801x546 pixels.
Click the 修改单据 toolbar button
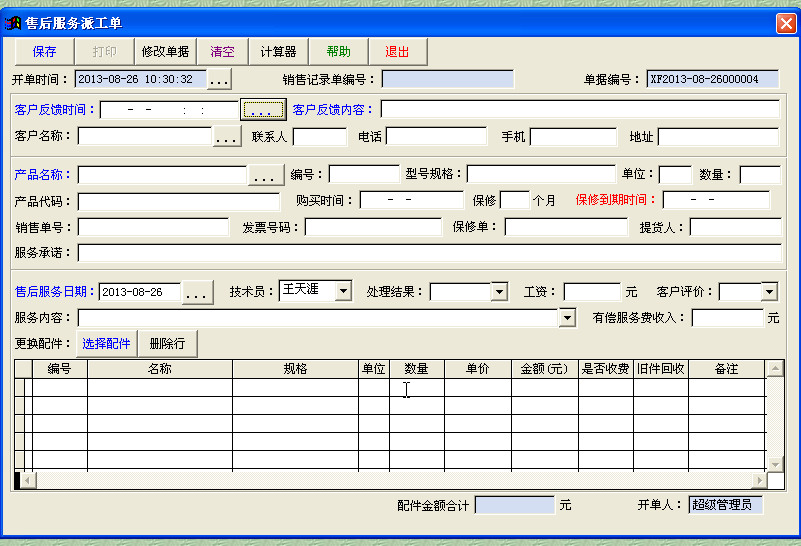[166, 52]
